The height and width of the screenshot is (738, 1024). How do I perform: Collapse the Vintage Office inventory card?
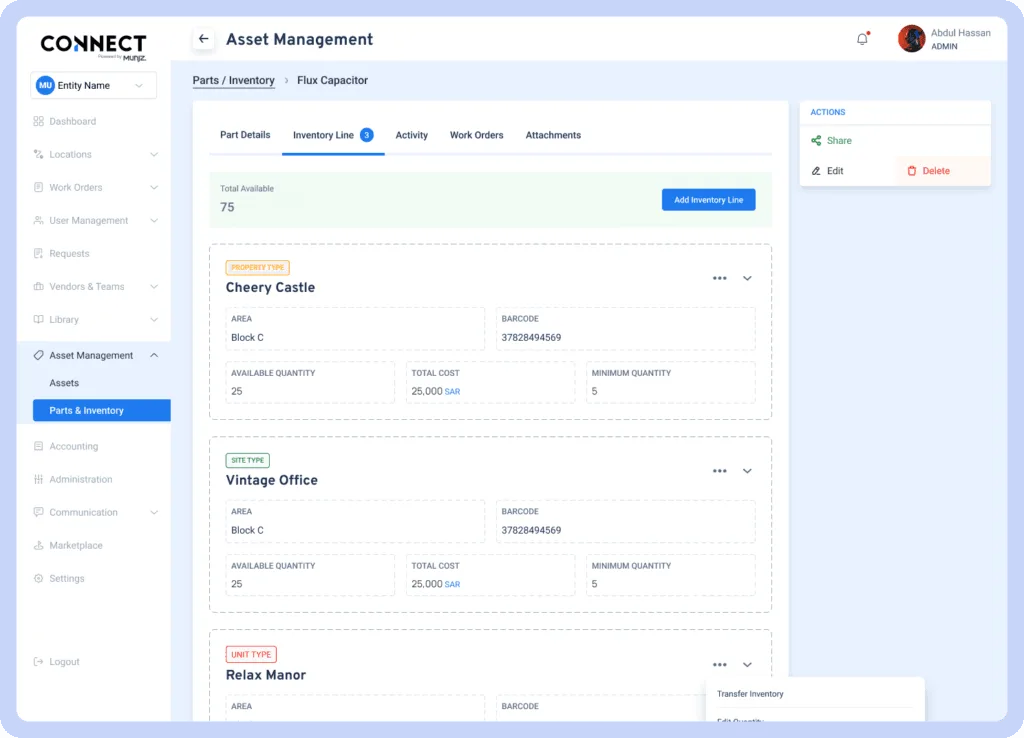pyautogui.click(x=747, y=471)
